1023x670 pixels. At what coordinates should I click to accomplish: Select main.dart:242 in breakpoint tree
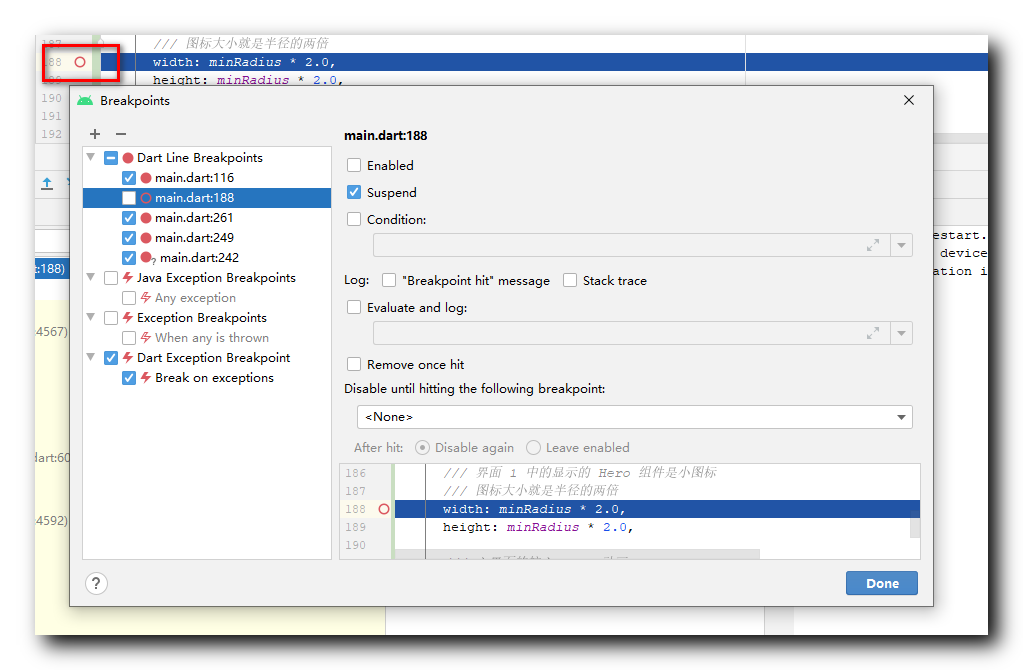click(199, 258)
